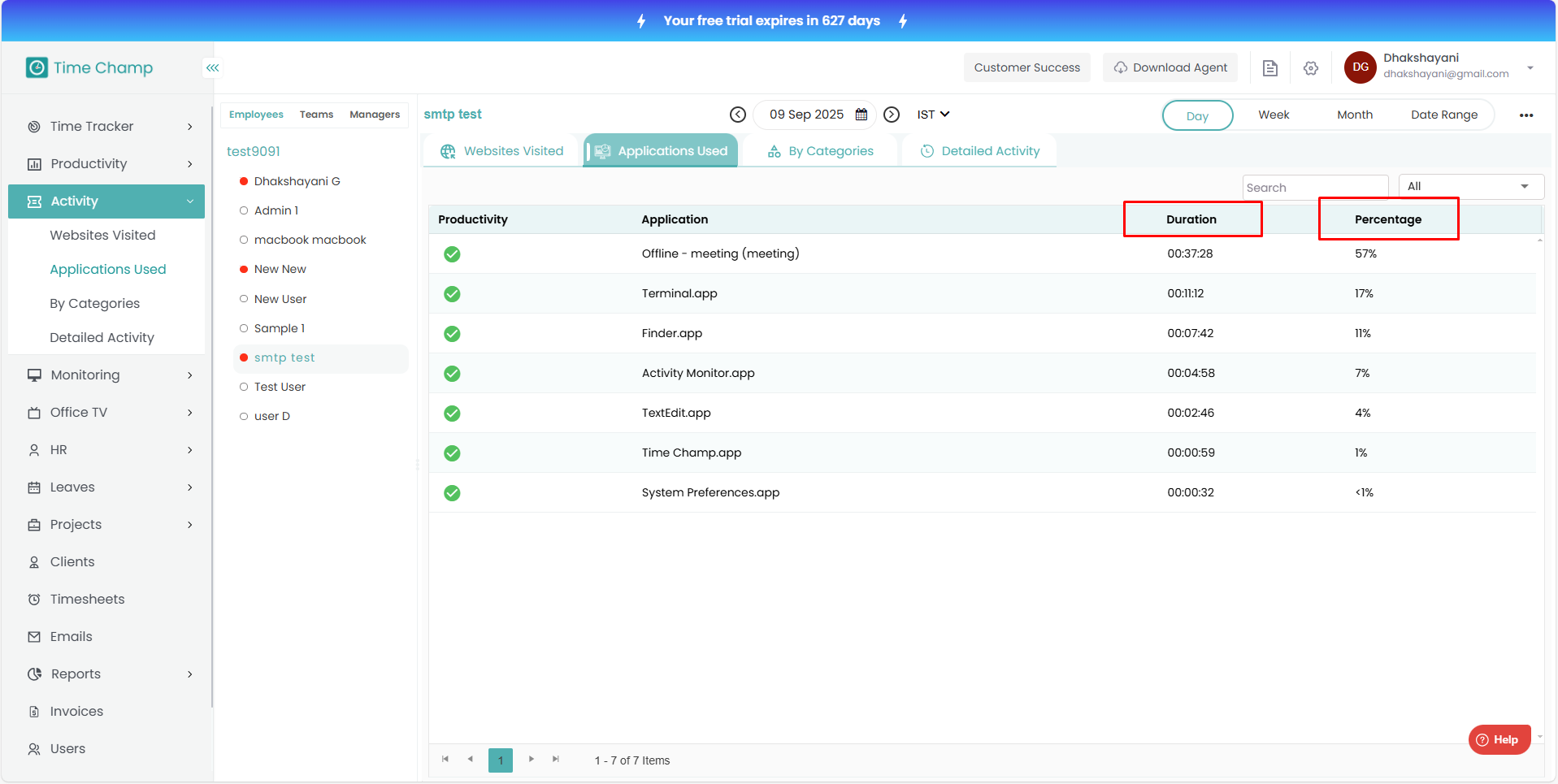The width and height of the screenshot is (1558, 784).
Task: Switch to Week view toggle
Action: point(1274,115)
